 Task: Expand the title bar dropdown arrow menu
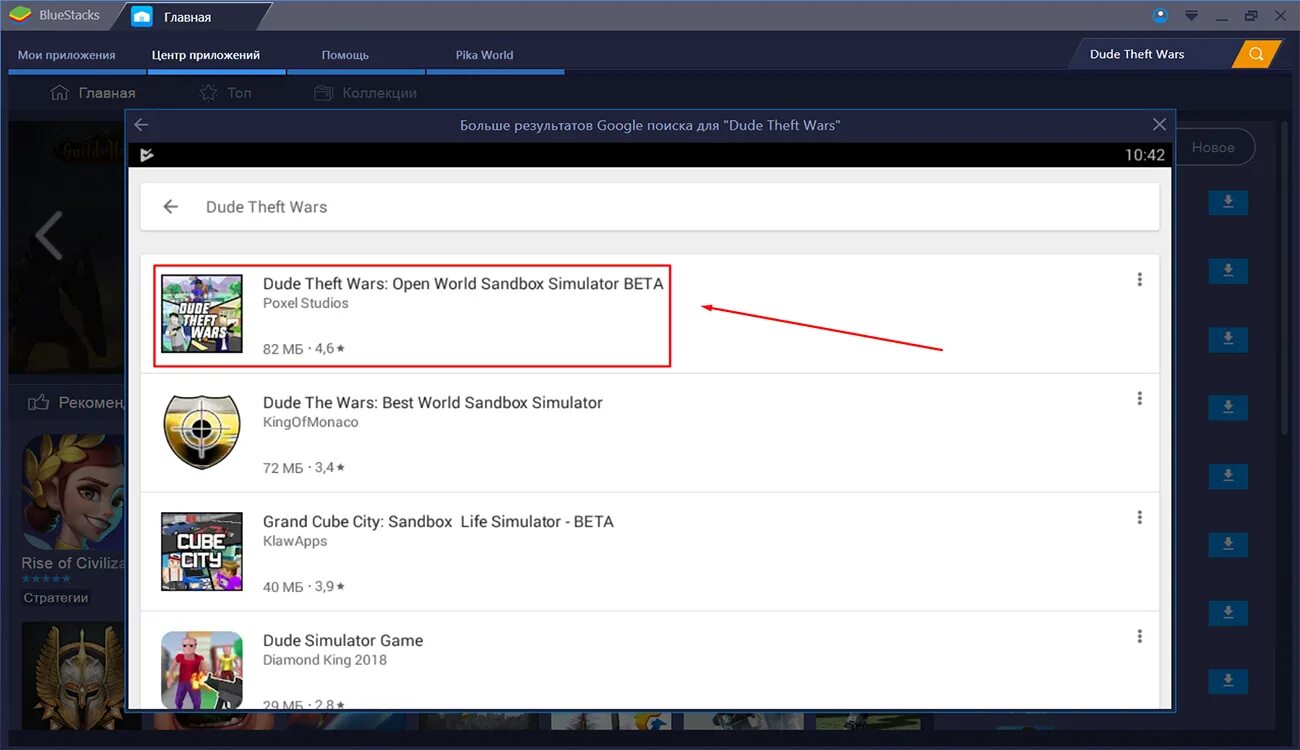tap(1191, 16)
